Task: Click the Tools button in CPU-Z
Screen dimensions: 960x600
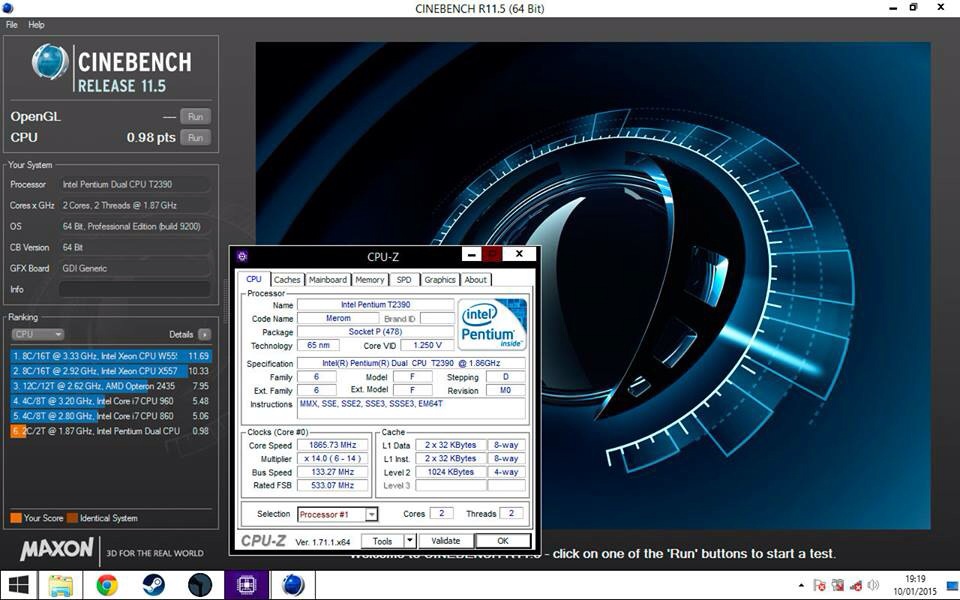Action: pos(382,541)
